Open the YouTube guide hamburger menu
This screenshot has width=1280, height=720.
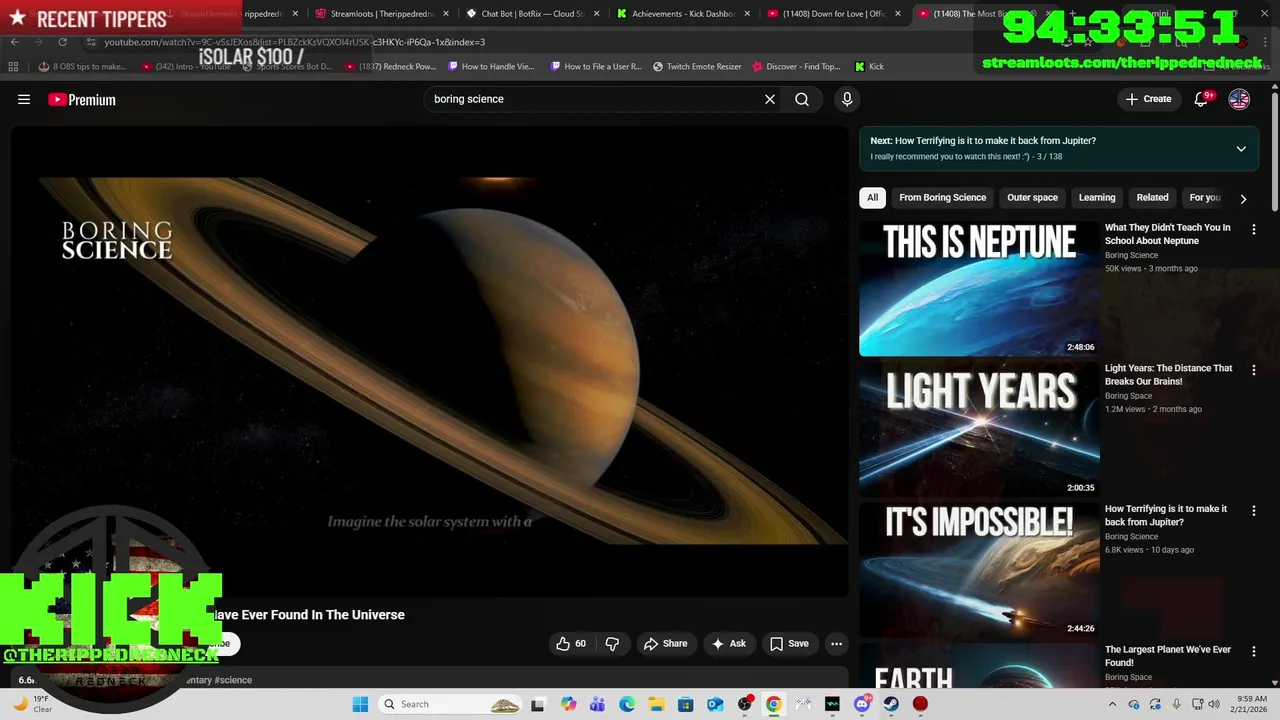coord(24,99)
